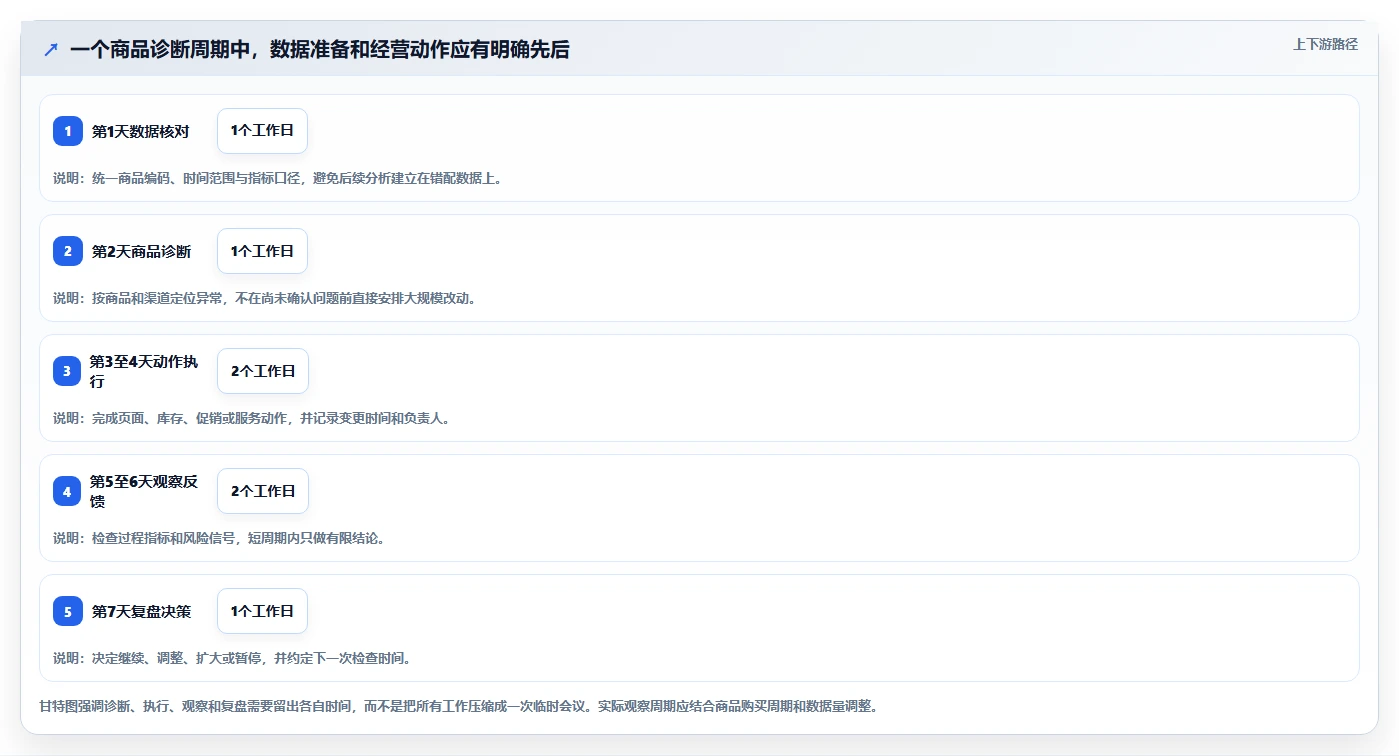Select the 第7天复盘决策 step title
This screenshot has height=756, width=1399.
tap(141, 611)
